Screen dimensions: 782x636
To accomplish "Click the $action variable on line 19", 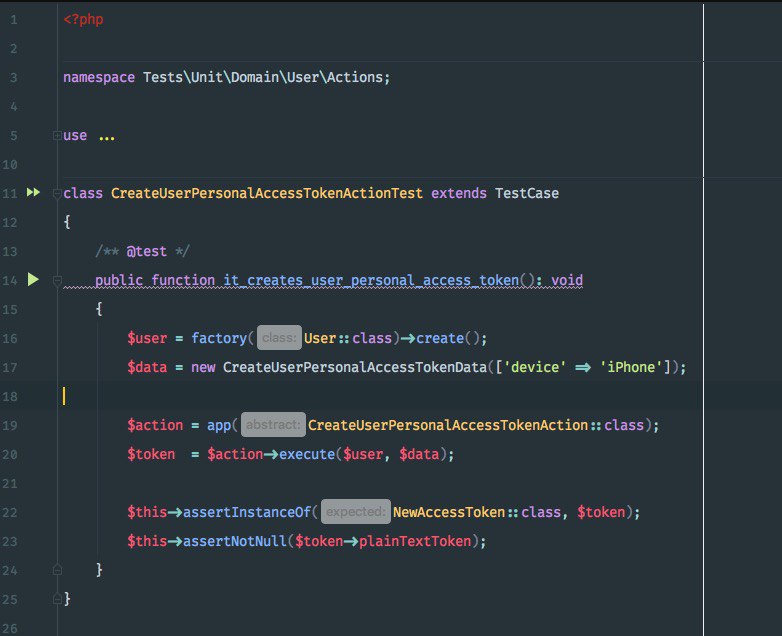I will click(155, 425).
